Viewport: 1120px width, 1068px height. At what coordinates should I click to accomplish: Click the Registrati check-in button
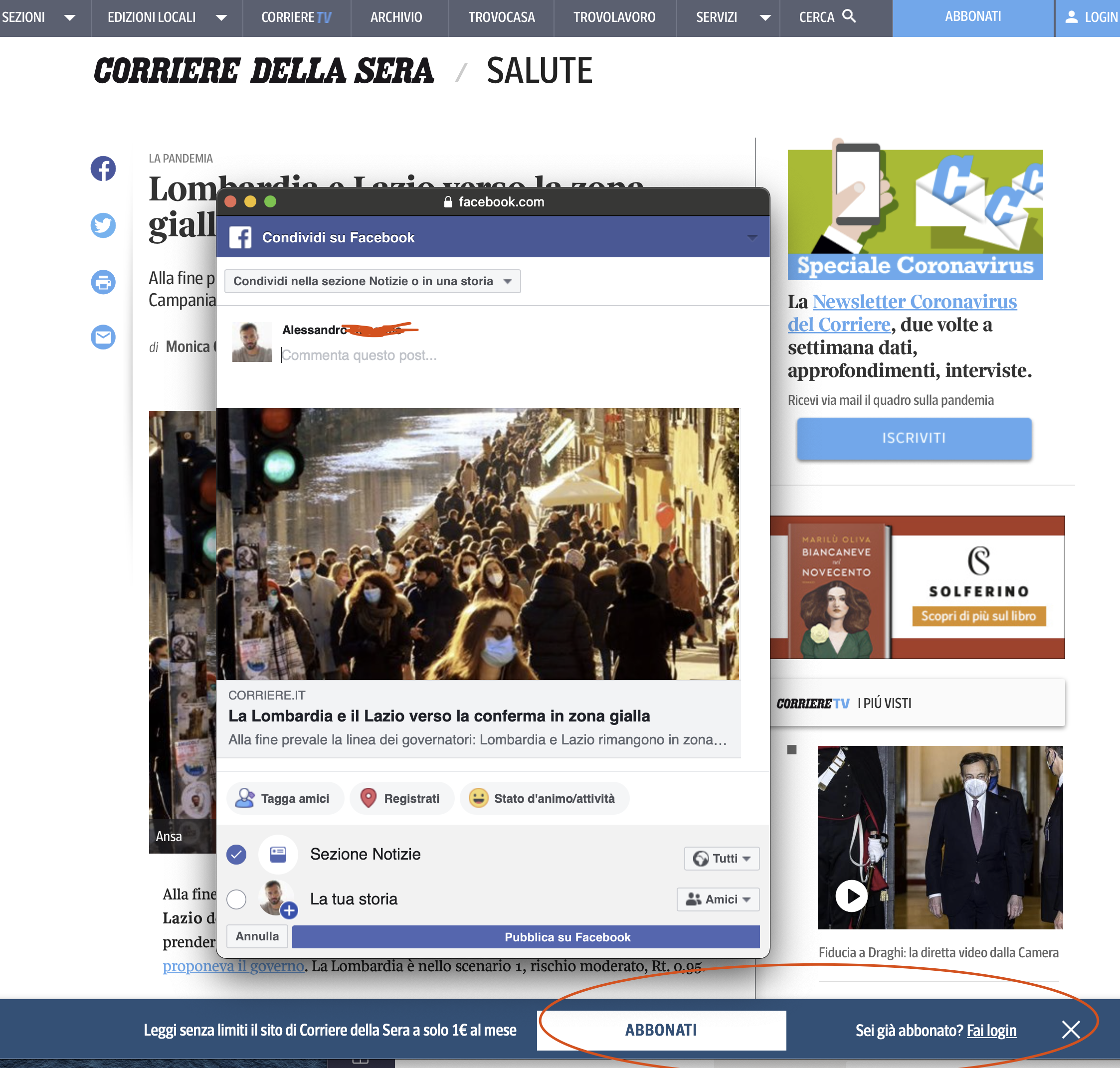click(402, 798)
